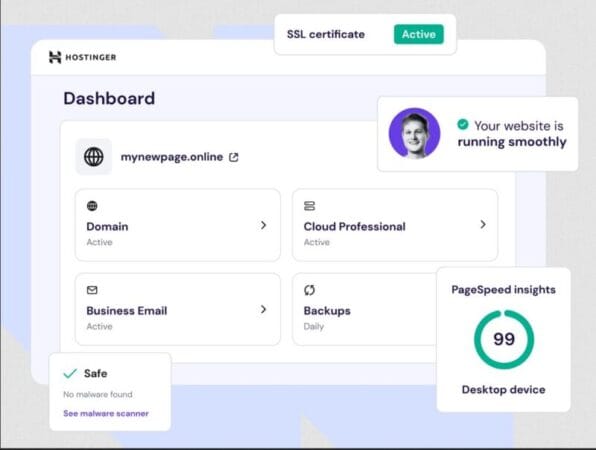Image resolution: width=596 pixels, height=450 pixels.
Task: Click the PageSpeed 99 score ring
Action: click(504, 339)
